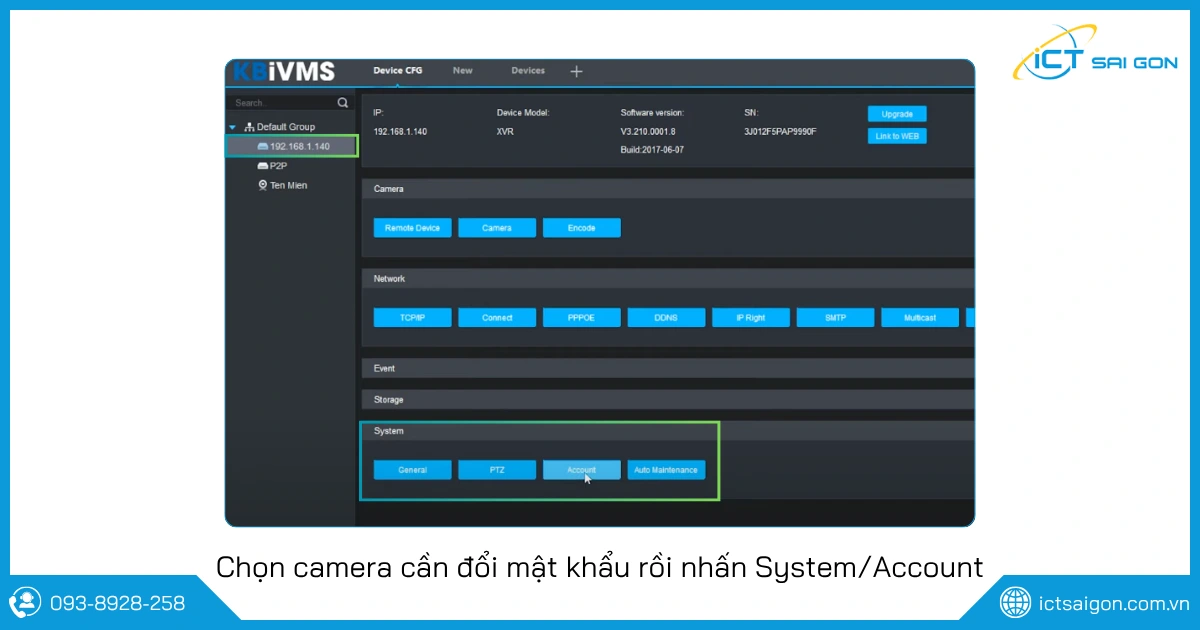Open SMTP settings
The image size is (1200, 630).
836,318
